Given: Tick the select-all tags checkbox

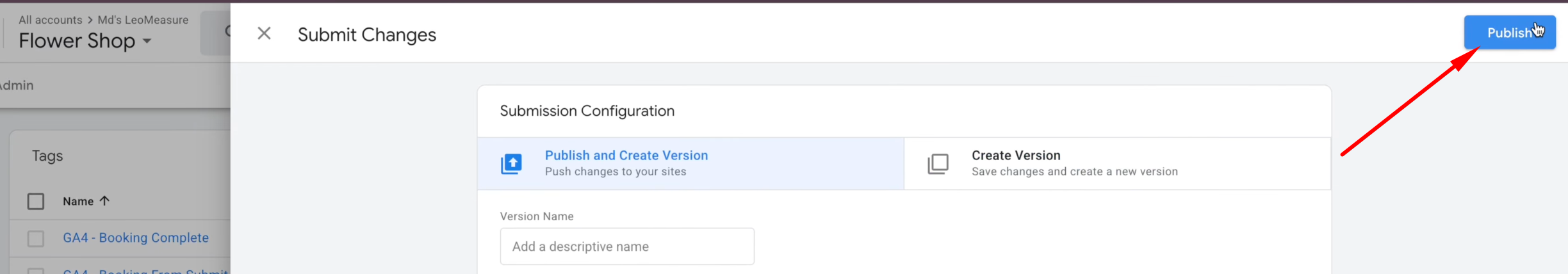Looking at the screenshot, I should point(36,202).
